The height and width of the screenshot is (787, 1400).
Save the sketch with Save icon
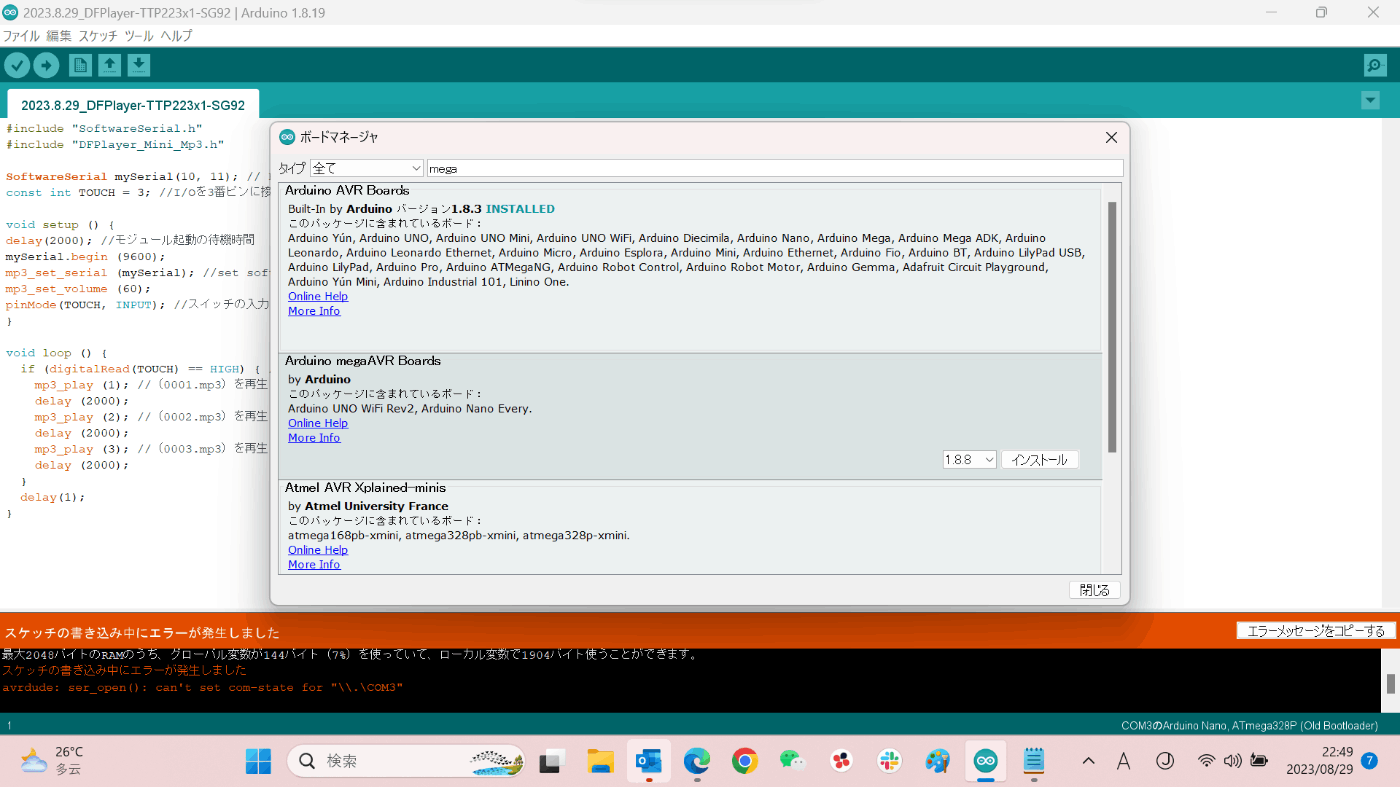139,65
